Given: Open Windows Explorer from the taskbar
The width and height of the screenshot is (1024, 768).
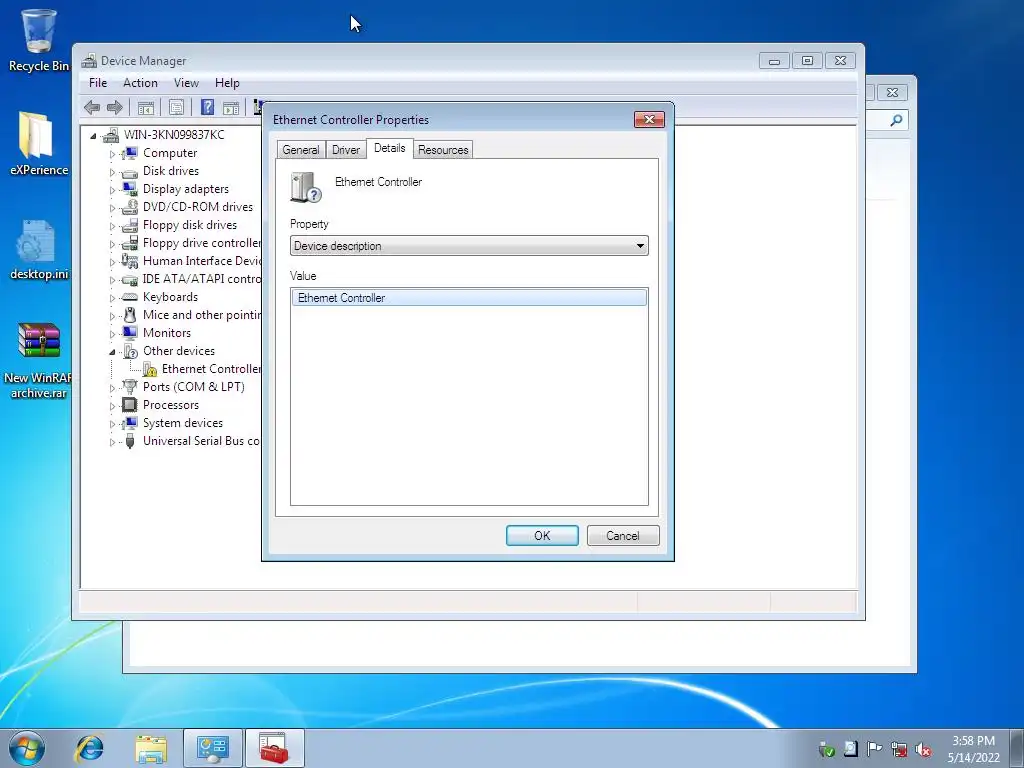Looking at the screenshot, I should pyautogui.click(x=151, y=748).
